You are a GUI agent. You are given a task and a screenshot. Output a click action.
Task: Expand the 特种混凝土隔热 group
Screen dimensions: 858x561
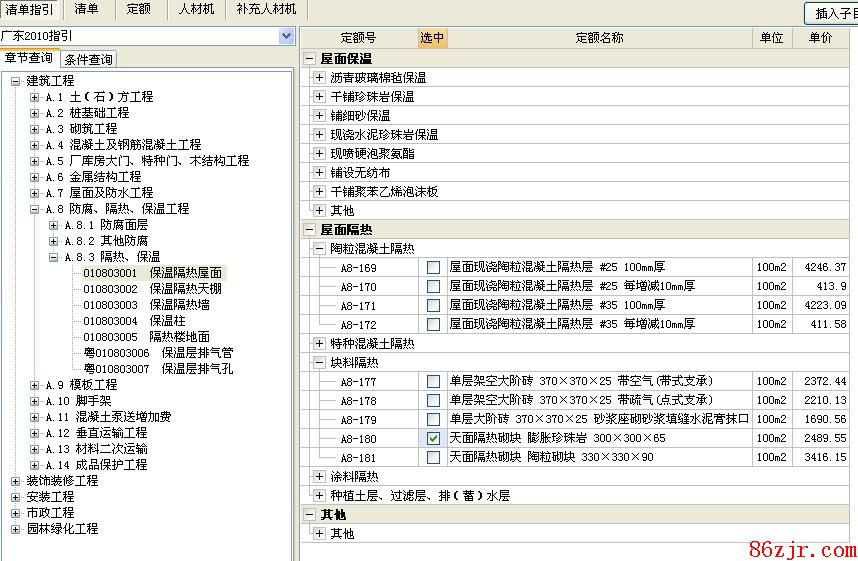pos(320,344)
